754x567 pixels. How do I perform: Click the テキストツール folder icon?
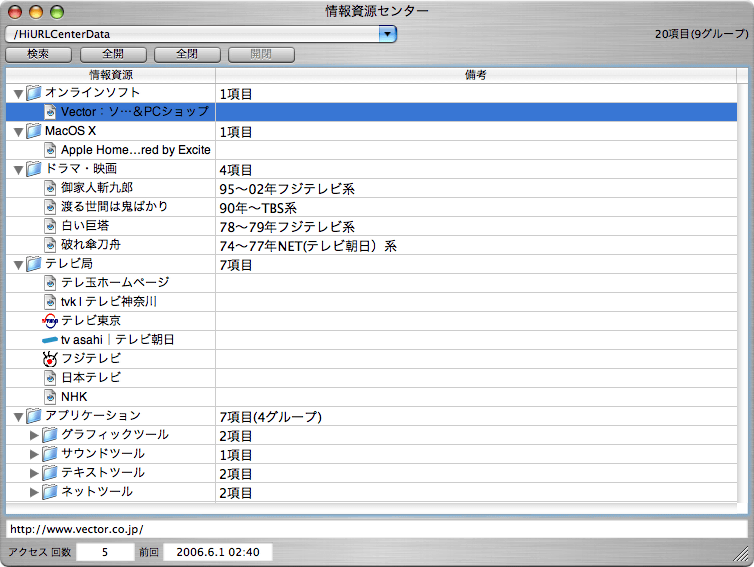pyautogui.click(x=50, y=473)
